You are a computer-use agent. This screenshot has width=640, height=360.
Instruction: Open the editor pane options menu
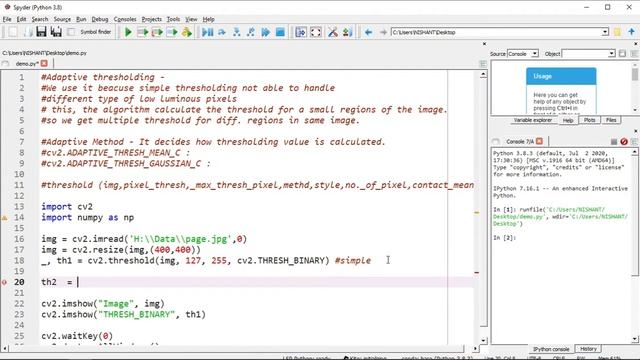(483, 64)
